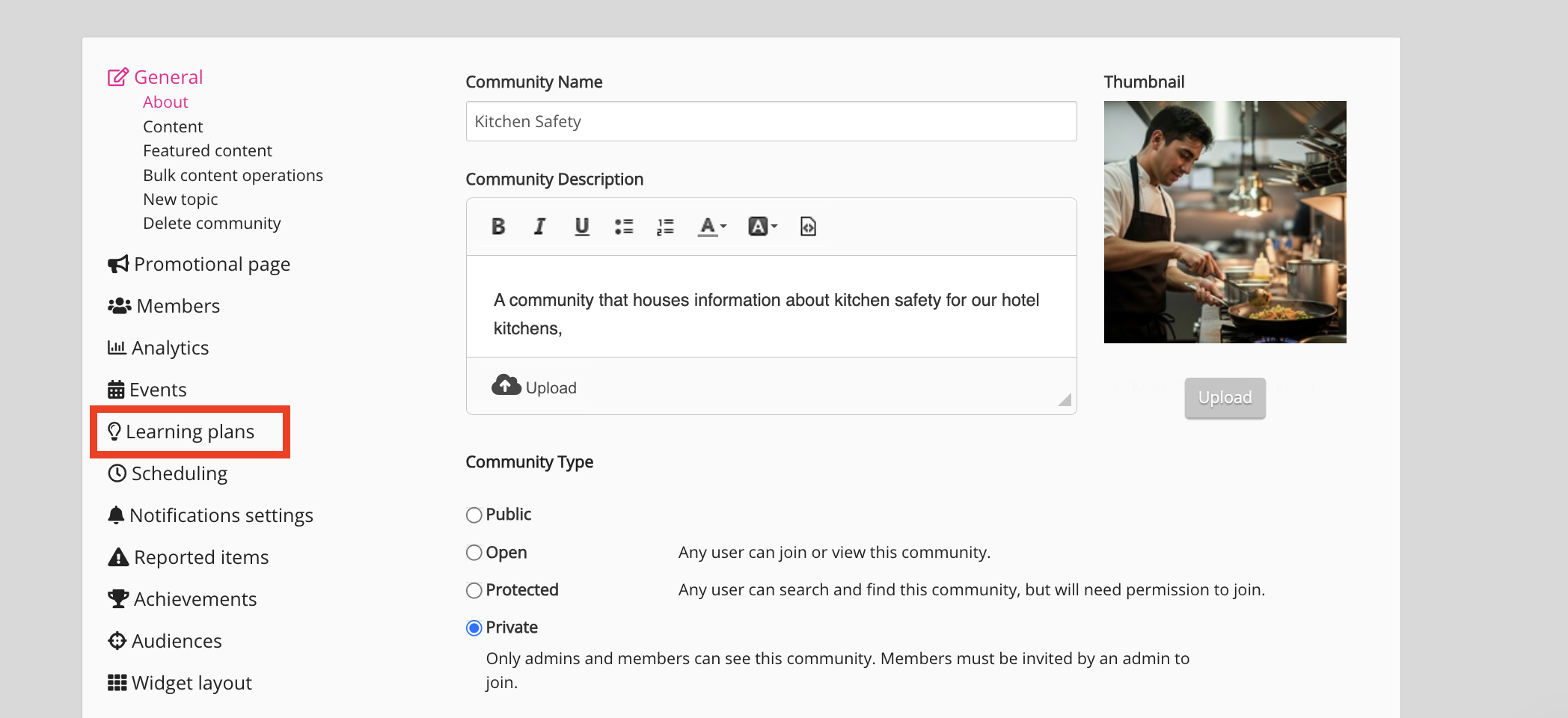This screenshot has height=718, width=1568.
Task: Click the chef thumbnail image
Action: [1225, 222]
